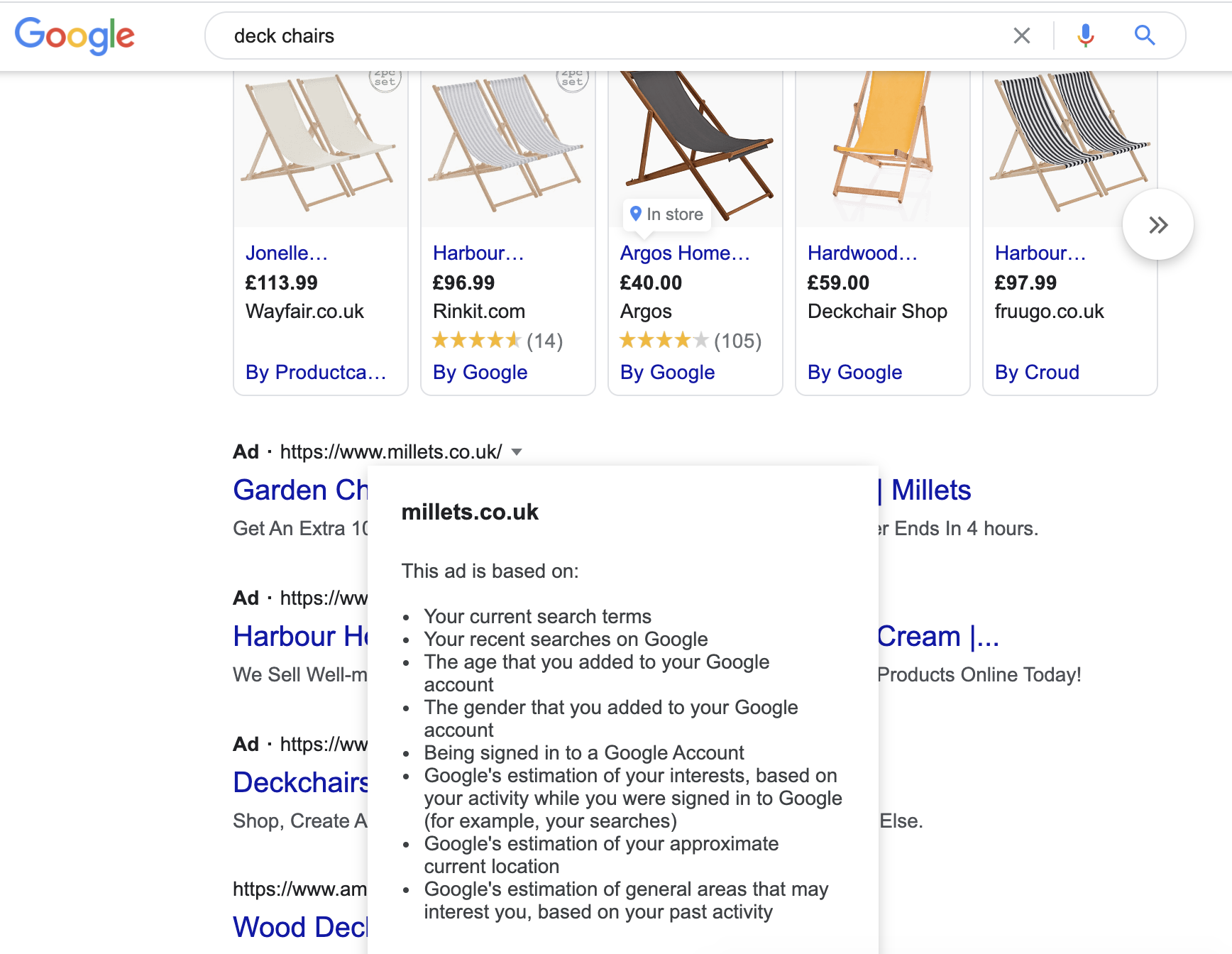Image resolution: width=1232 pixels, height=954 pixels.
Task: Expand the millets.co.uk ad info dropdown arrow
Action: [x=517, y=452]
